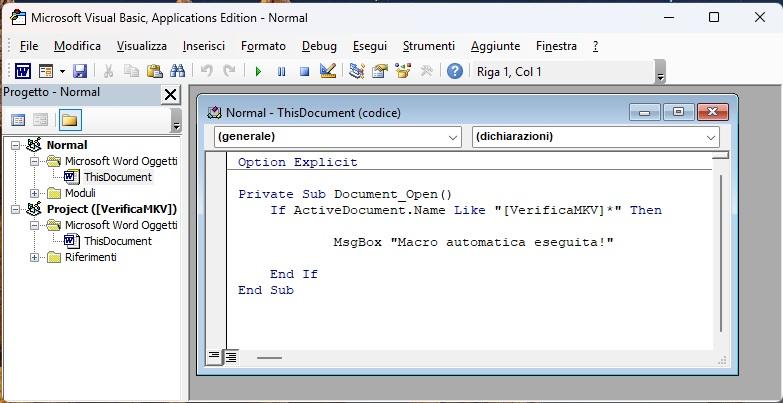Click the Undo arrow icon
This screenshot has height=403, width=783.
point(206,71)
